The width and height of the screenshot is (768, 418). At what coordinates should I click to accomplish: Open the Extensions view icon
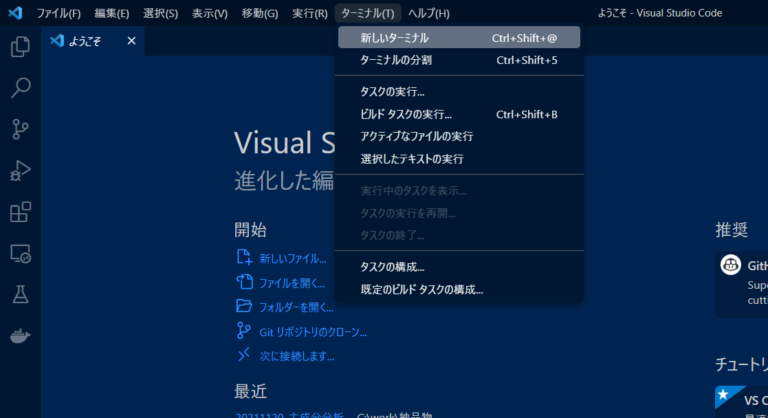point(20,212)
